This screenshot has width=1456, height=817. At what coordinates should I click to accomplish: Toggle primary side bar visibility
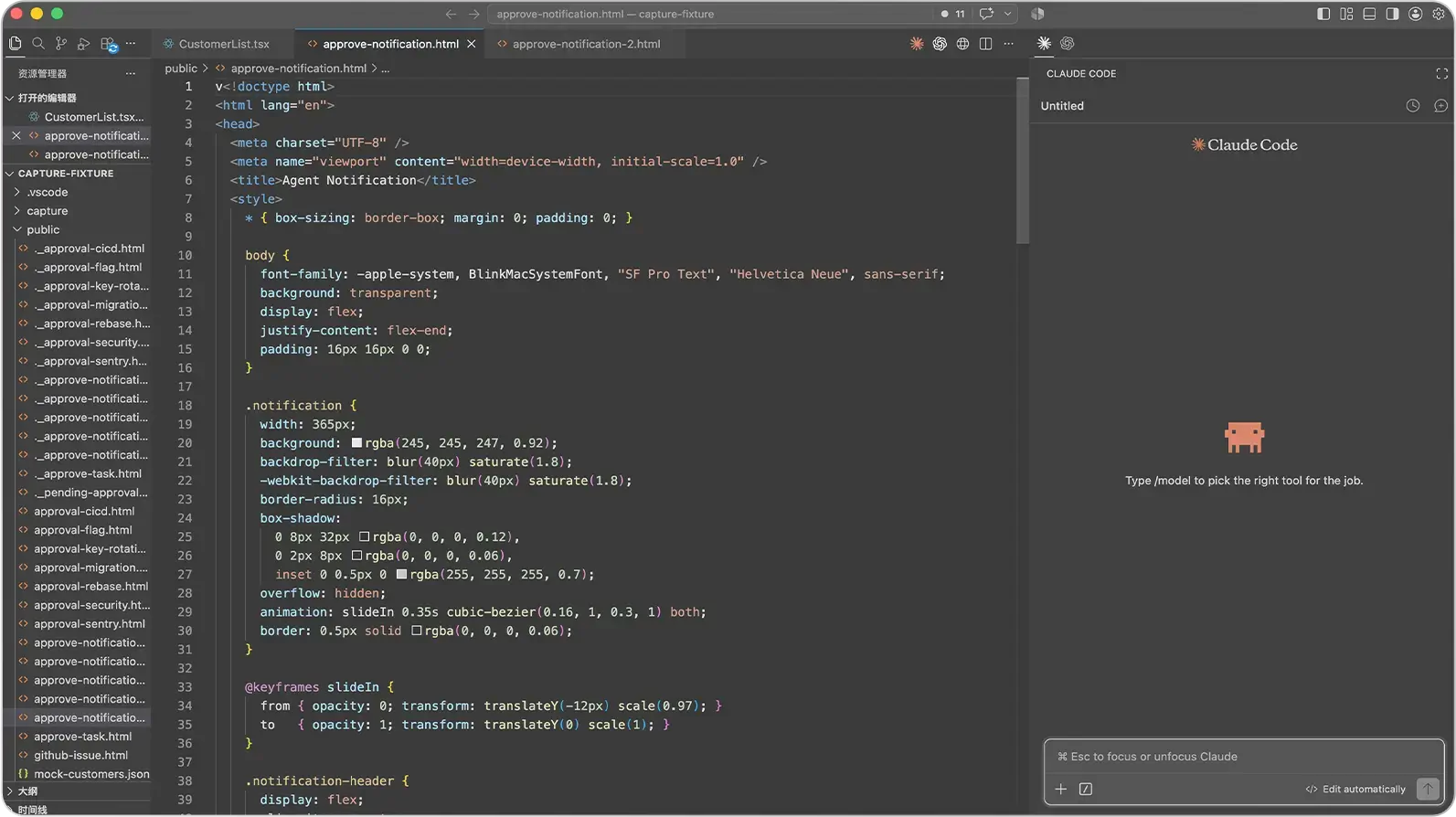click(1323, 14)
